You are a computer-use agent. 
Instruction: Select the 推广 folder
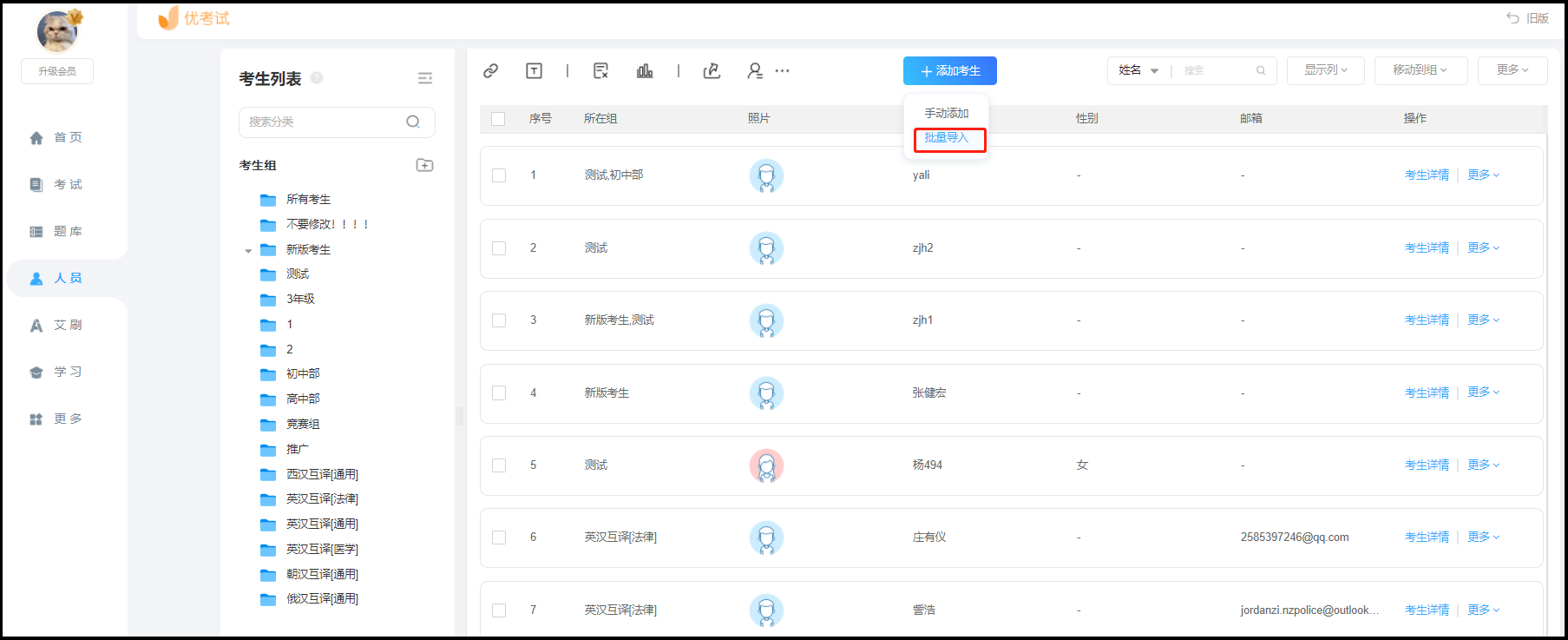point(285,450)
